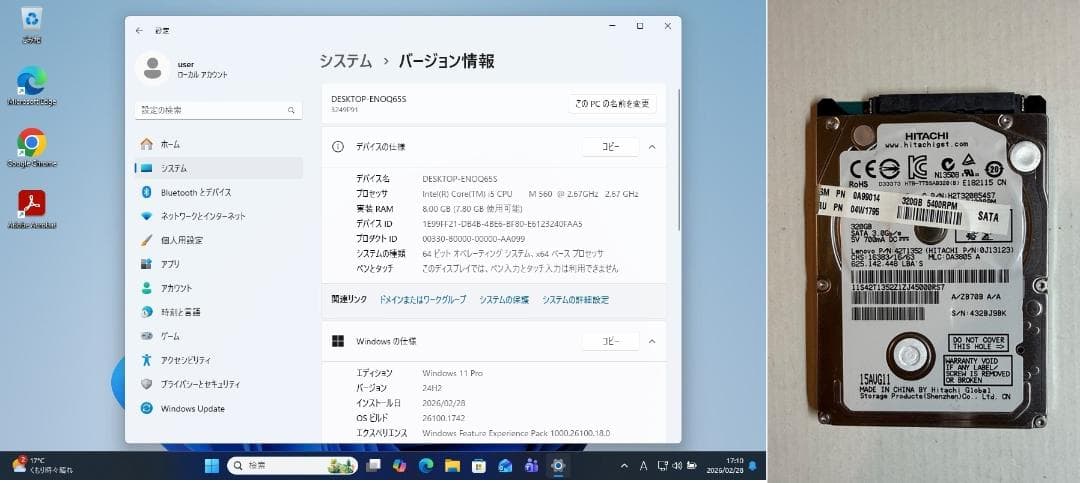Open アプリ settings
Viewport: 1080px width, 483px height.
218,264
